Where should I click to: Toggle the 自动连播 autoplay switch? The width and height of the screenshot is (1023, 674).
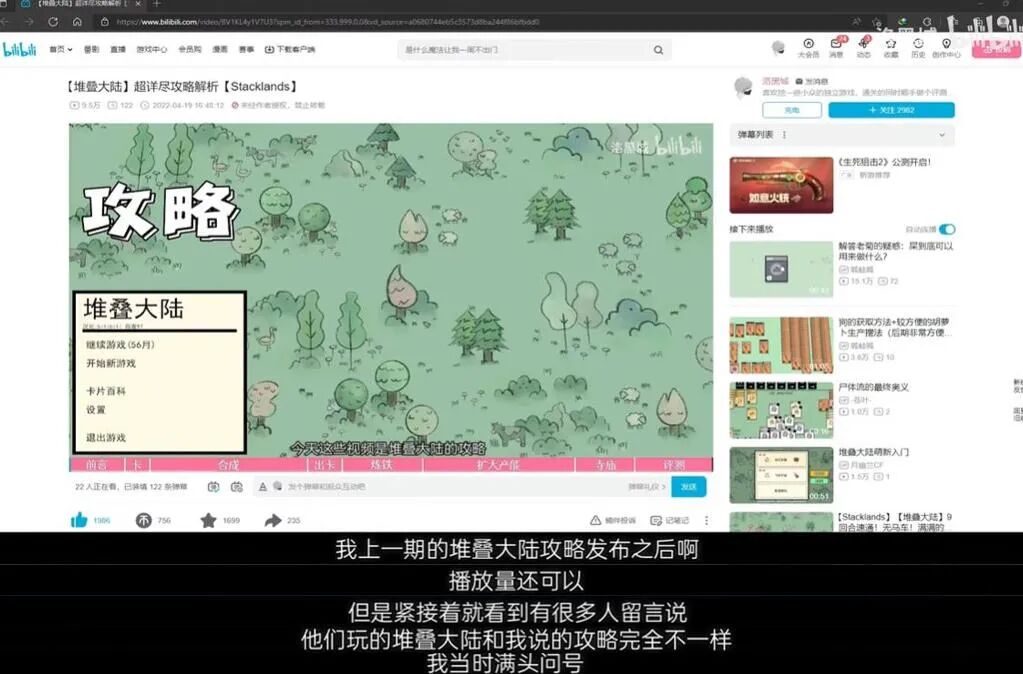tap(947, 229)
